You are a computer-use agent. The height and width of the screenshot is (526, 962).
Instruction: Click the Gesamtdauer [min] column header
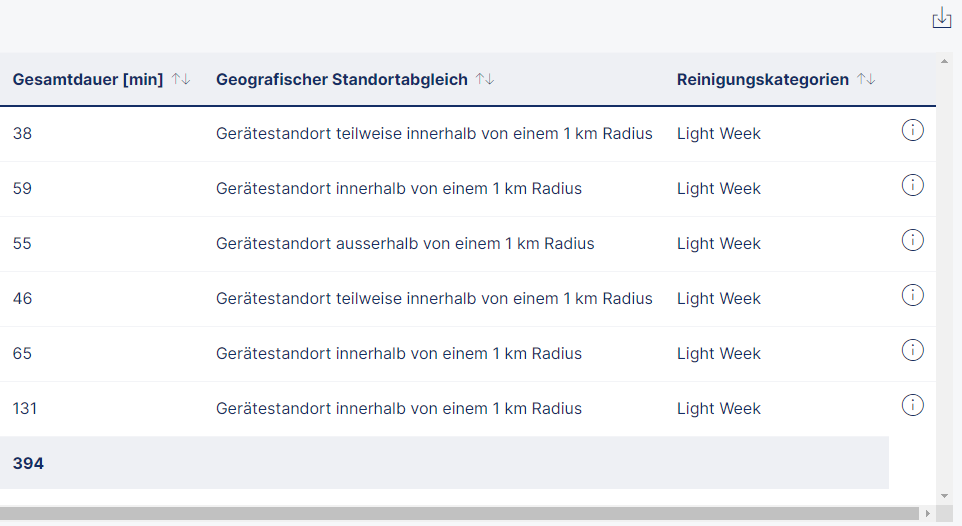88,79
